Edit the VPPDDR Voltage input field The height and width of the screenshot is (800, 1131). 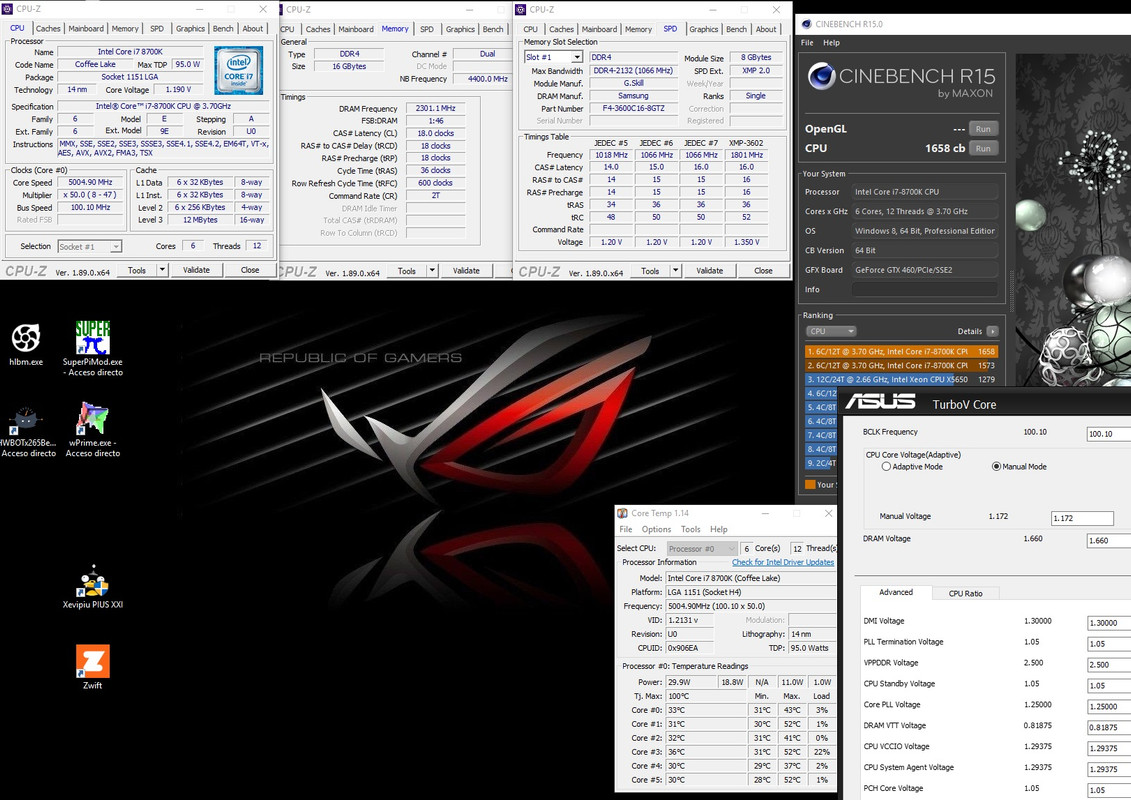pyautogui.click(x=1109, y=664)
